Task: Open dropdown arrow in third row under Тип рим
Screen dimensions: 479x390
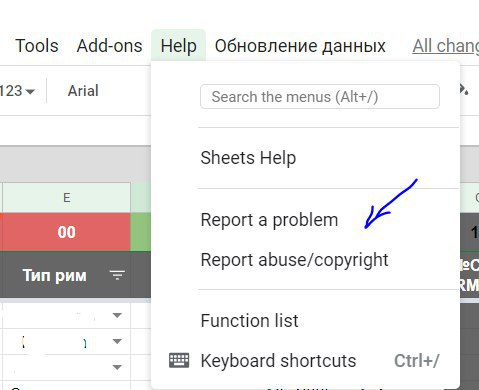Action: 117,367
